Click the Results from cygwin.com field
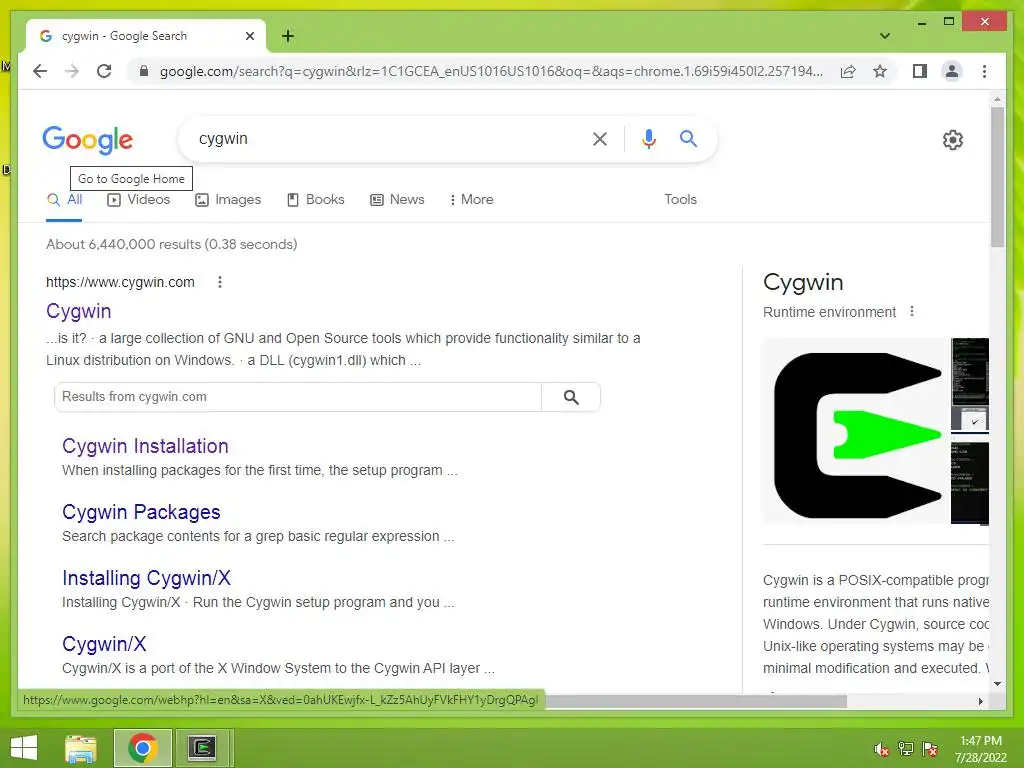The image size is (1024, 768). coord(298,397)
